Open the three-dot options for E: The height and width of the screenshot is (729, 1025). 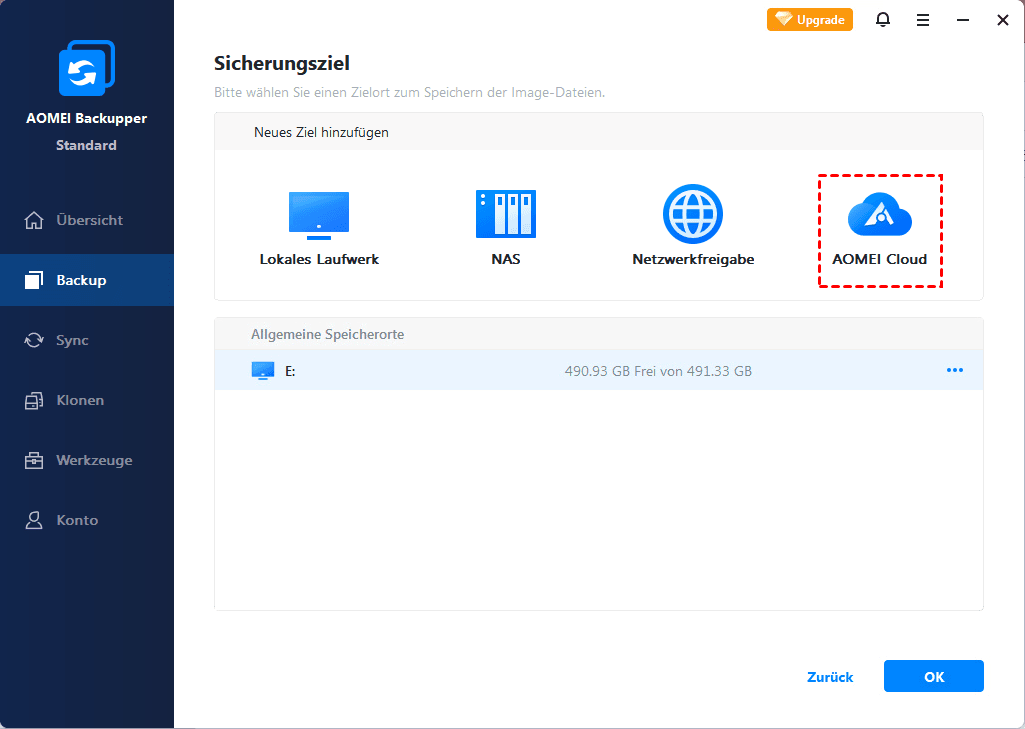click(x=954, y=370)
